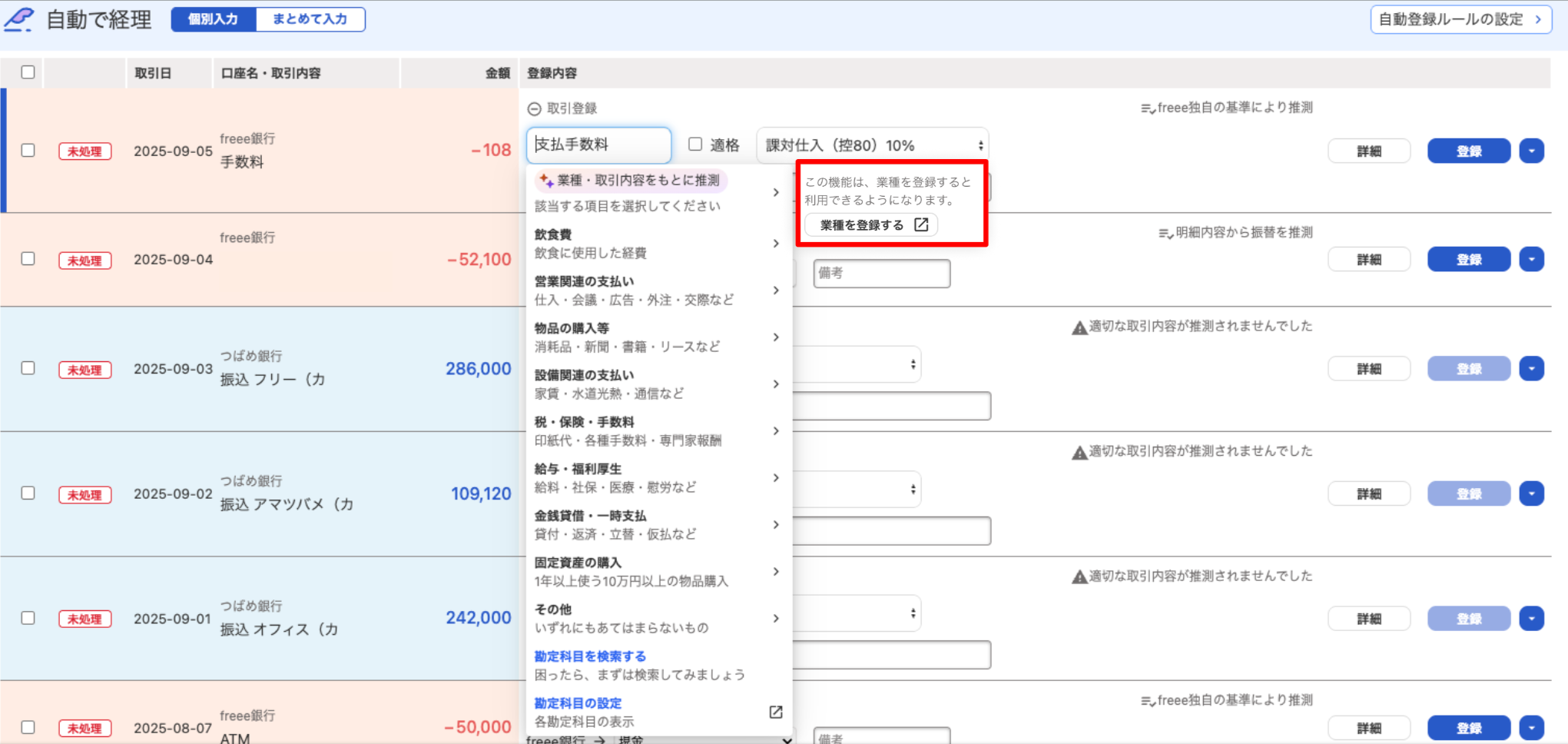Open the 課対仕入（控80）10% tax dropdown
Image resolution: width=1568 pixels, height=744 pixels.
point(873,145)
